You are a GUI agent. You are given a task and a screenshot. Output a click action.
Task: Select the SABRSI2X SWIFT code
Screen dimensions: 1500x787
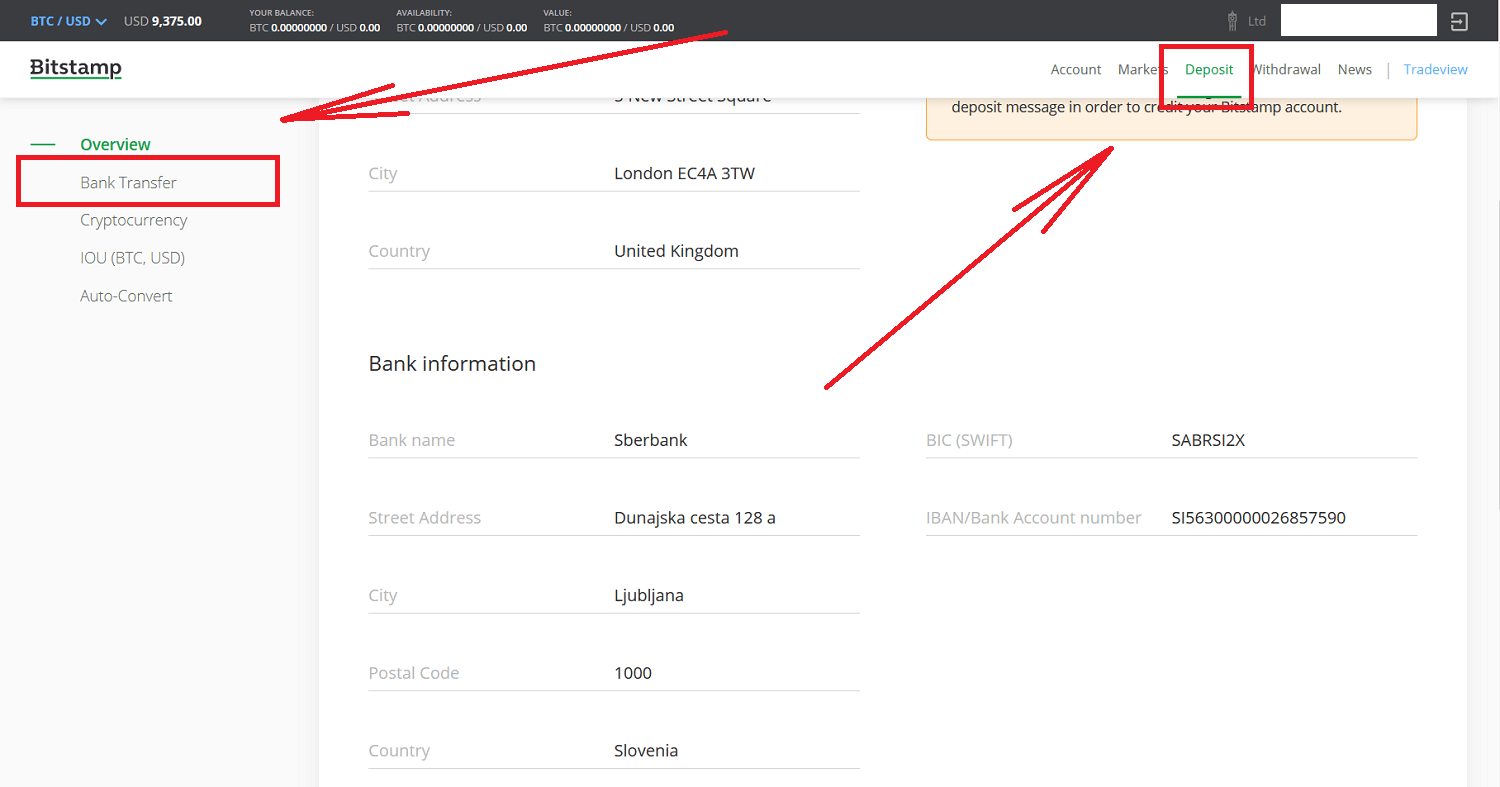pos(1208,440)
